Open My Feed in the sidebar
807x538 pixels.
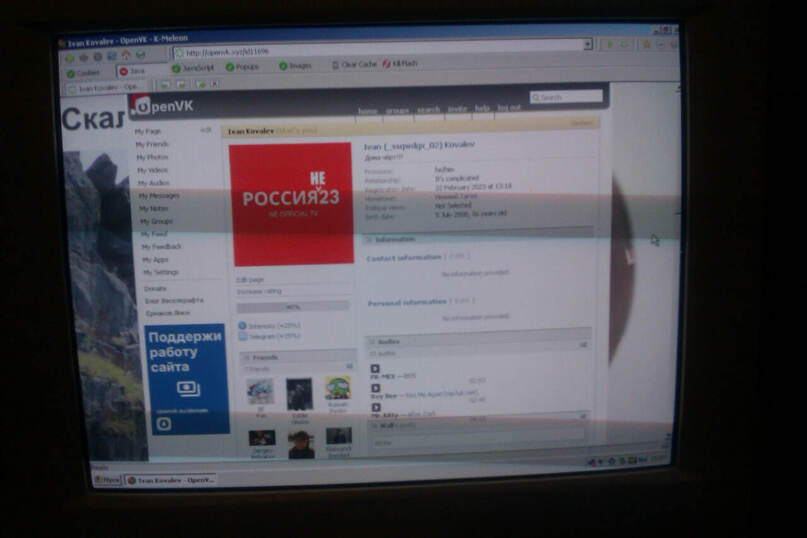point(154,234)
